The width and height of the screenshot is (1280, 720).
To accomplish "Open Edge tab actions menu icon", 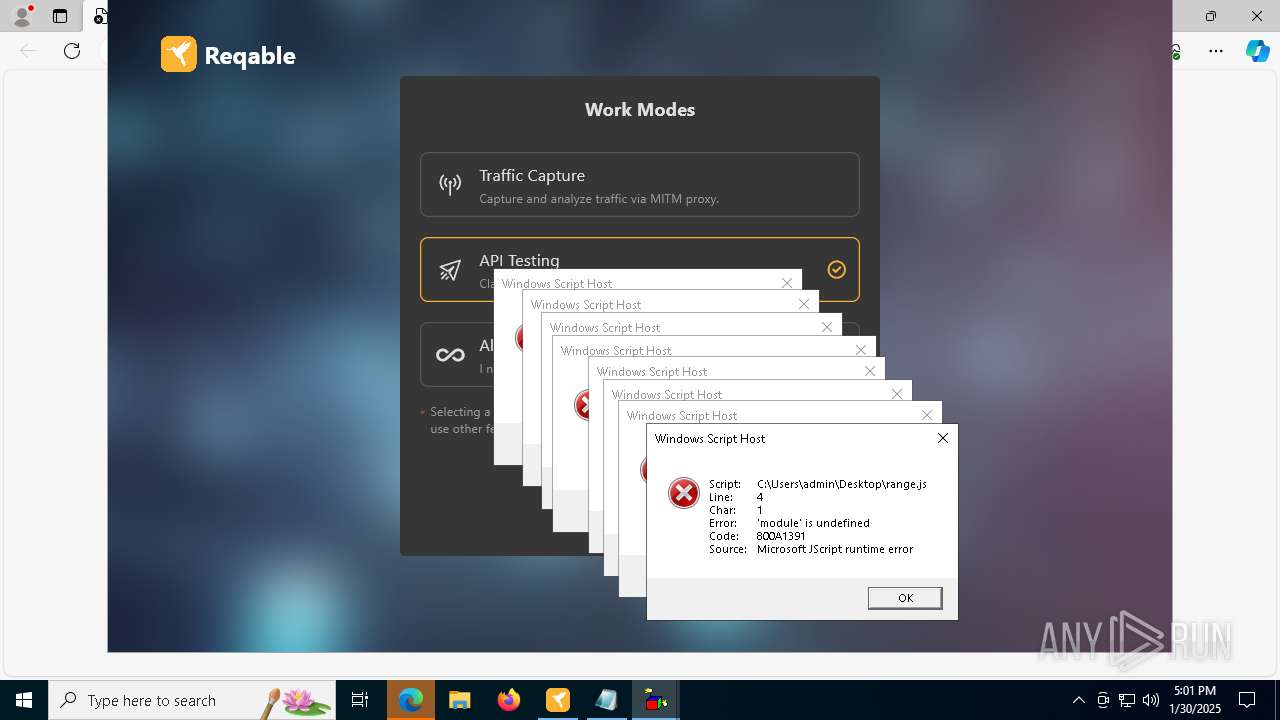I will point(60,16).
